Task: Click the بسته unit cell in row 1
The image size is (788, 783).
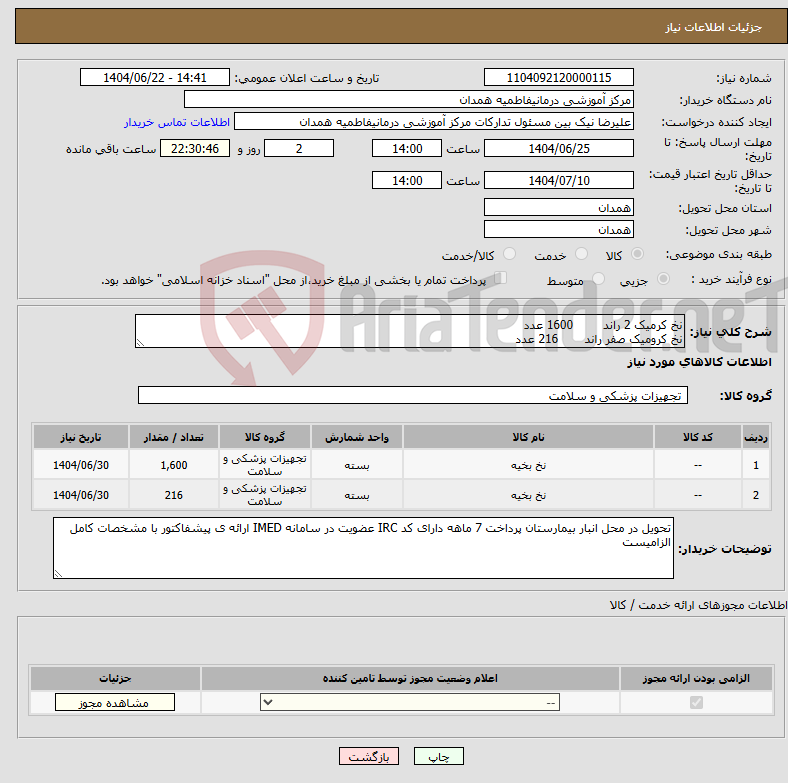Action: tap(356, 465)
